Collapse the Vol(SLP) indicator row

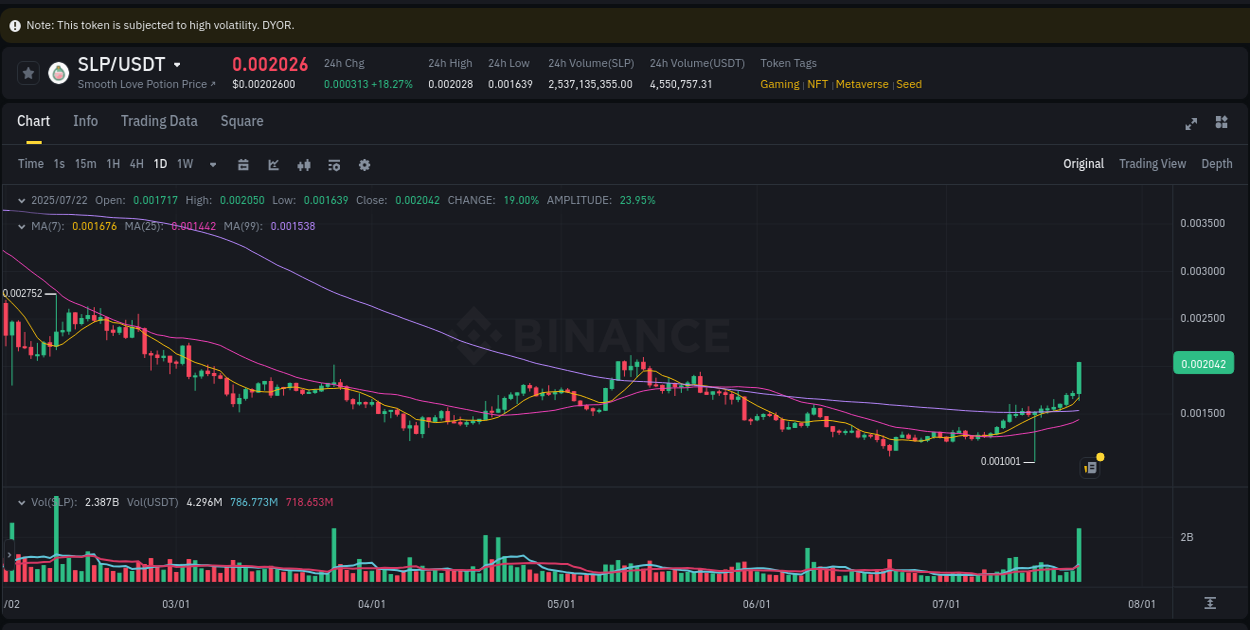21,502
